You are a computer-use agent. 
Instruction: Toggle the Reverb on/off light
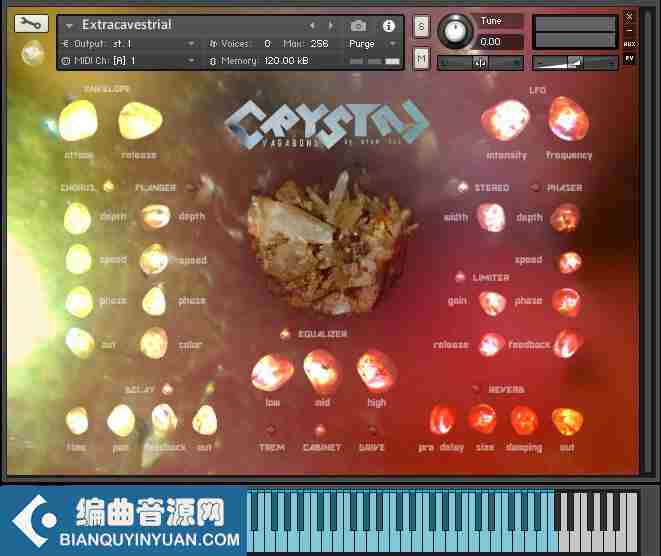tap(476, 389)
